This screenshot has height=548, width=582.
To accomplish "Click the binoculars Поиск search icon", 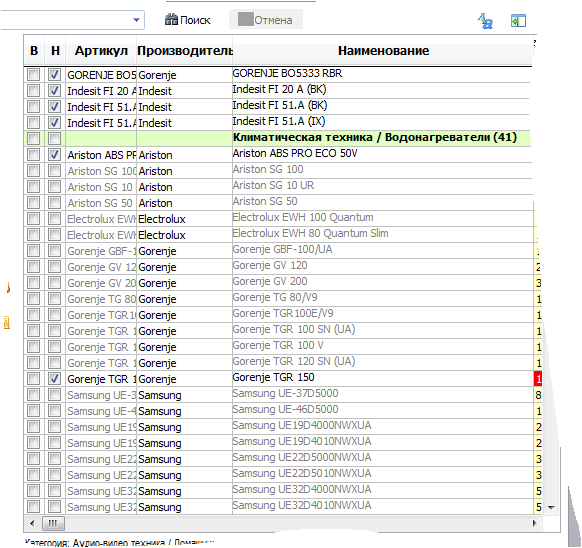I will coord(171,20).
